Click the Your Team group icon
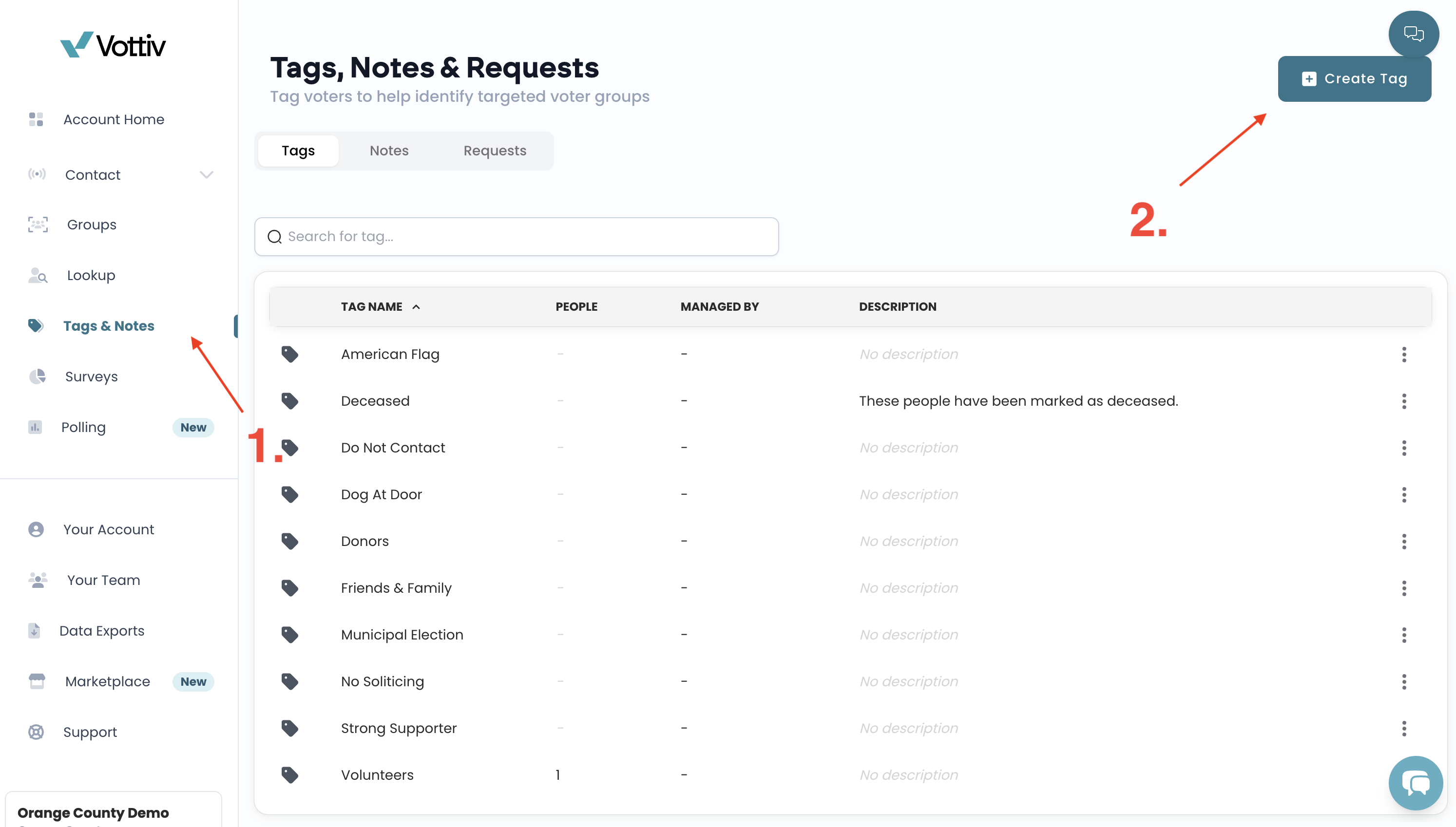 point(38,580)
